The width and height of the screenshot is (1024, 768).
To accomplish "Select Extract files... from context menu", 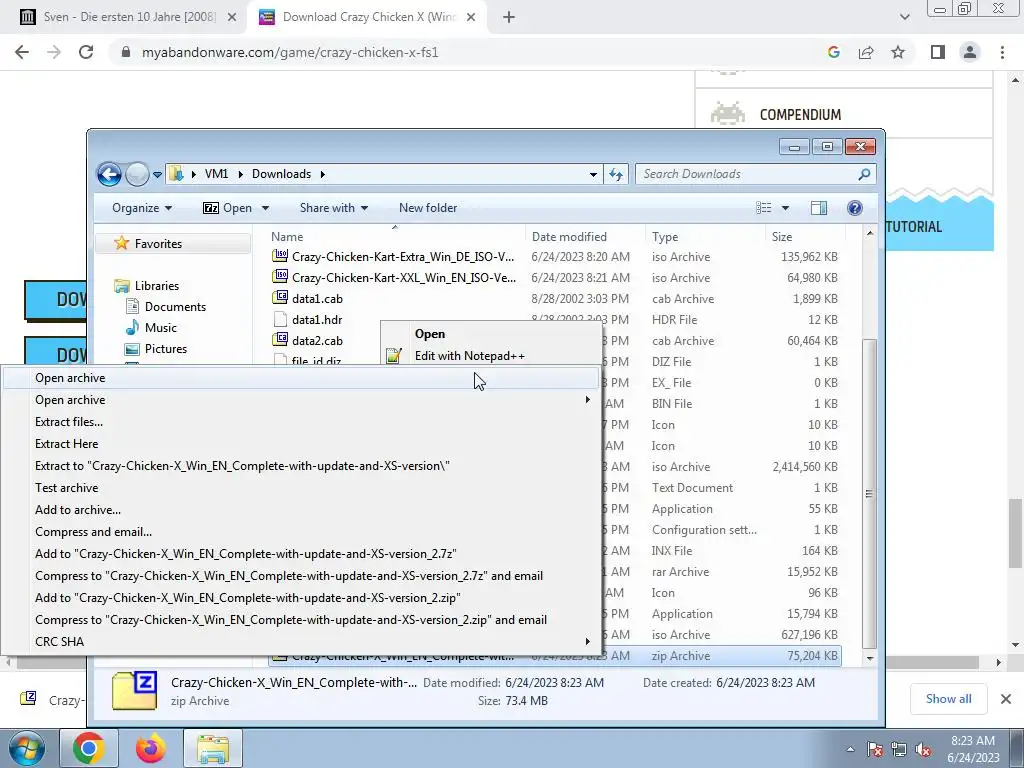I will [x=300, y=422].
